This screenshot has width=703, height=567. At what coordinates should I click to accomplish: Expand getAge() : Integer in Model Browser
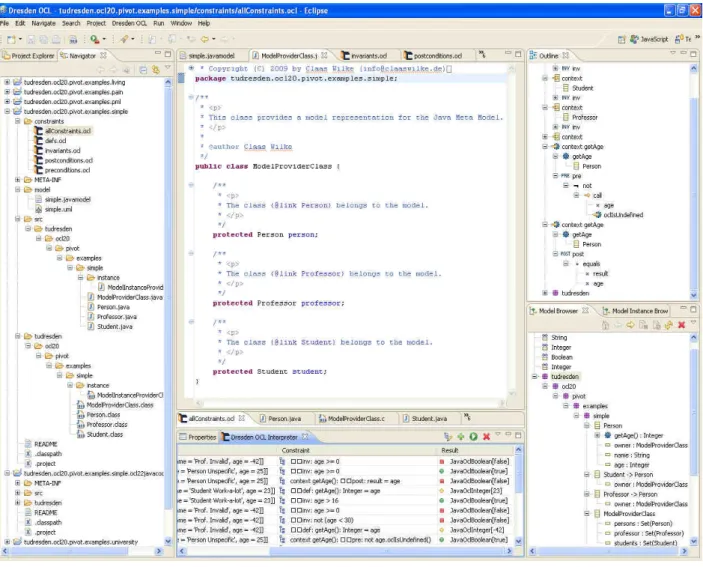click(x=597, y=435)
